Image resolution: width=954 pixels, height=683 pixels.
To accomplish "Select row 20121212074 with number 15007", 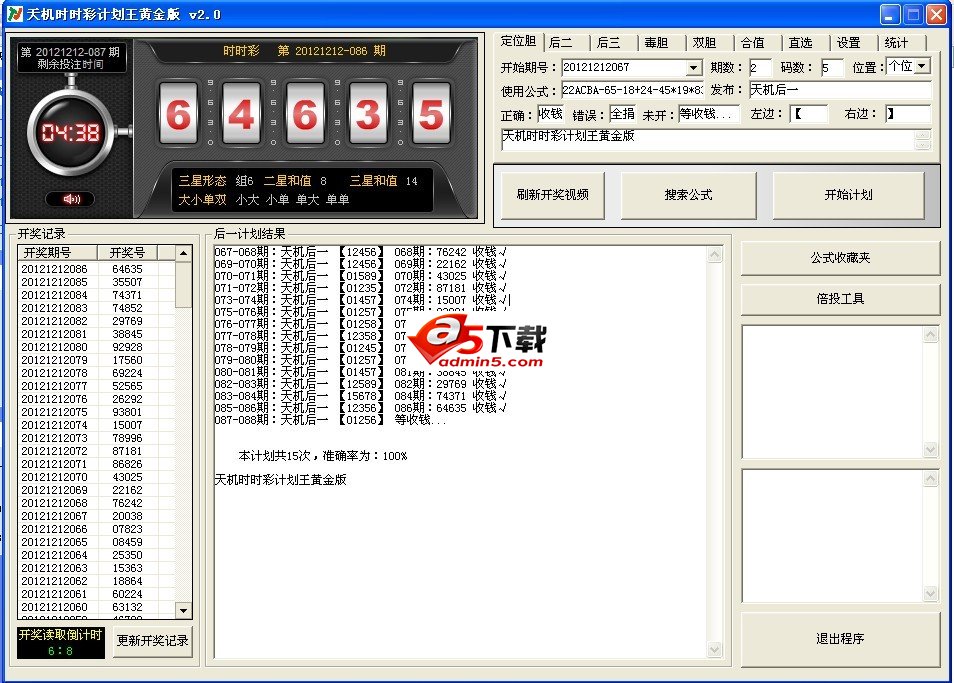I will pos(96,425).
